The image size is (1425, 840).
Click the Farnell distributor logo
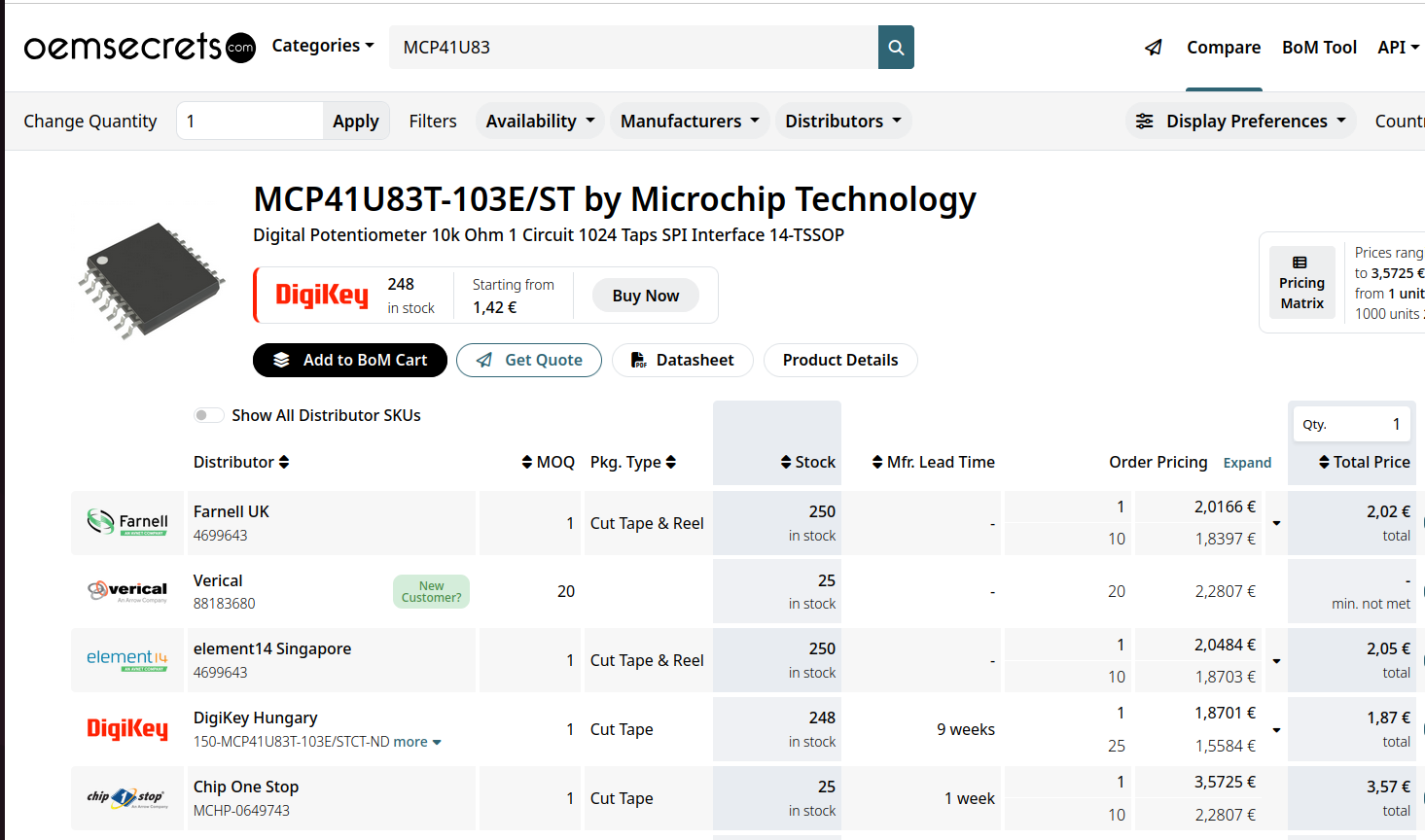[x=127, y=523]
